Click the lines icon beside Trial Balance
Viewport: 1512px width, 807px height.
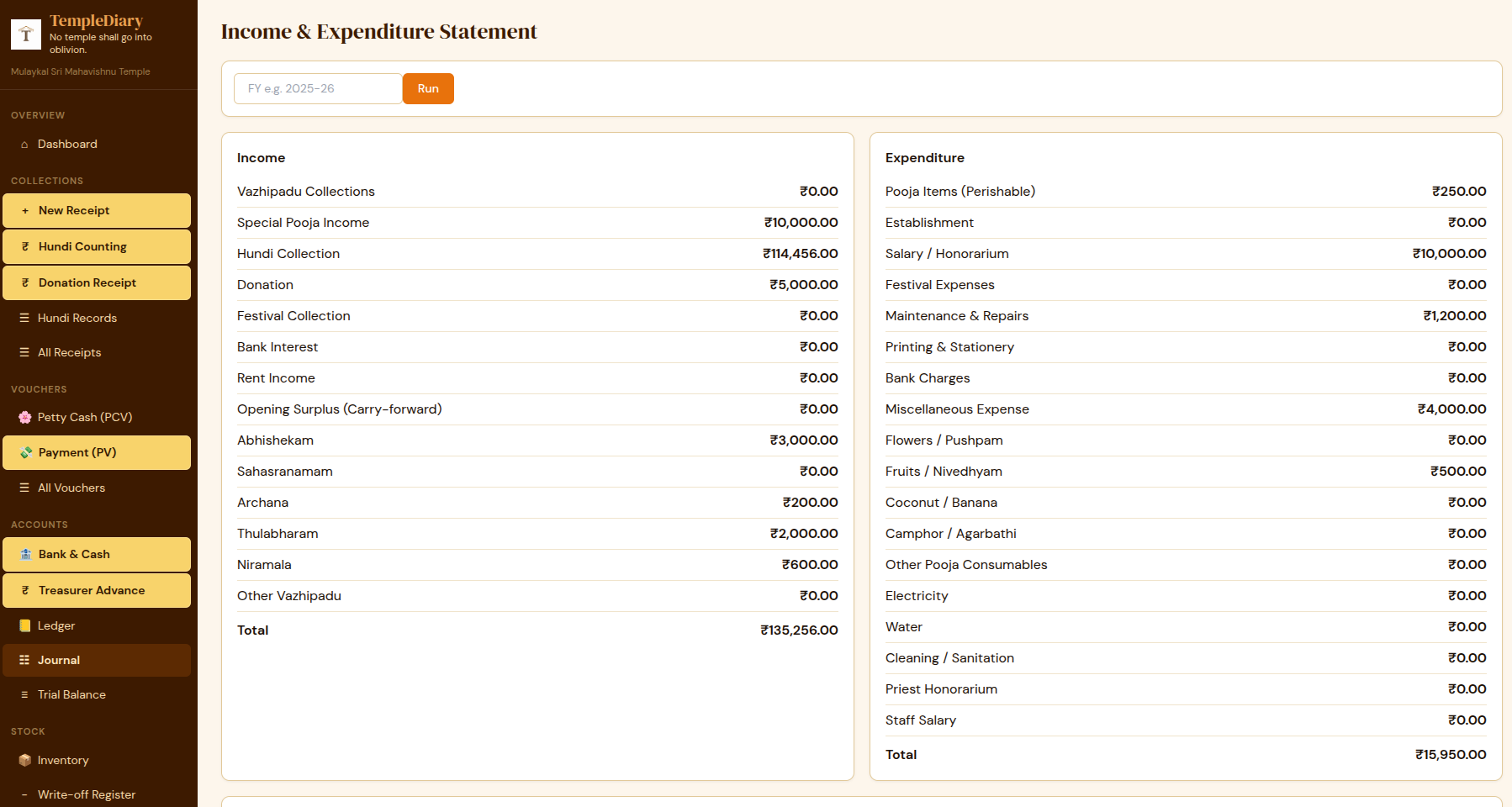point(24,694)
